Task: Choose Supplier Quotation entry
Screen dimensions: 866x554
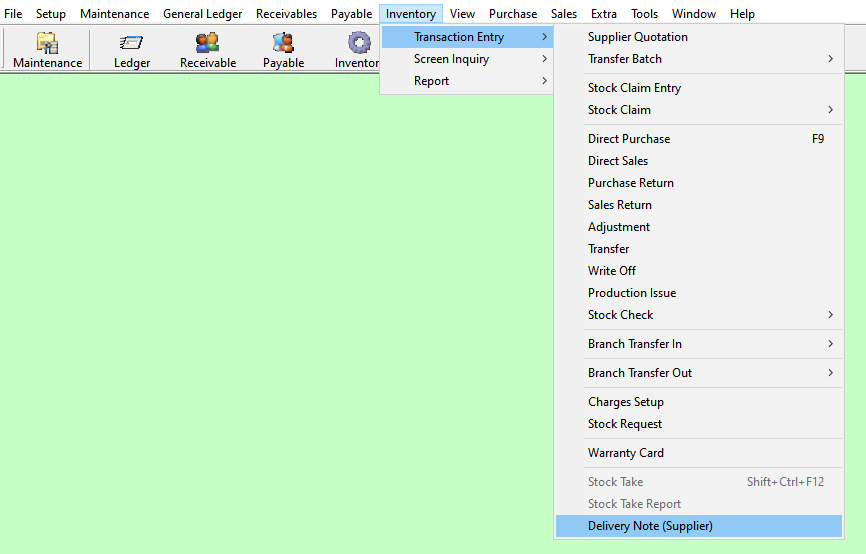Action: [x=699, y=37]
